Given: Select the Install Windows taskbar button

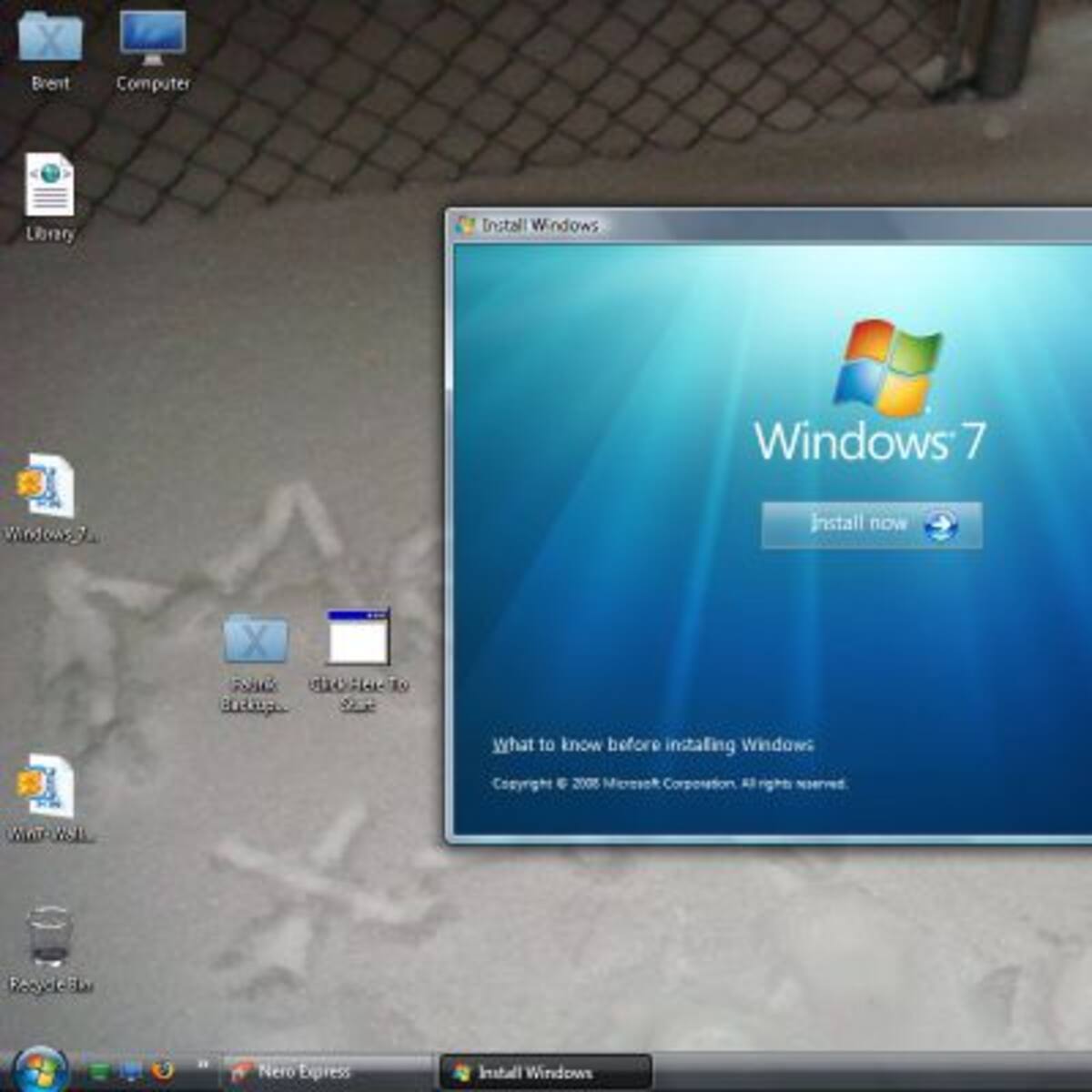Looking at the screenshot, I should click(544, 1073).
